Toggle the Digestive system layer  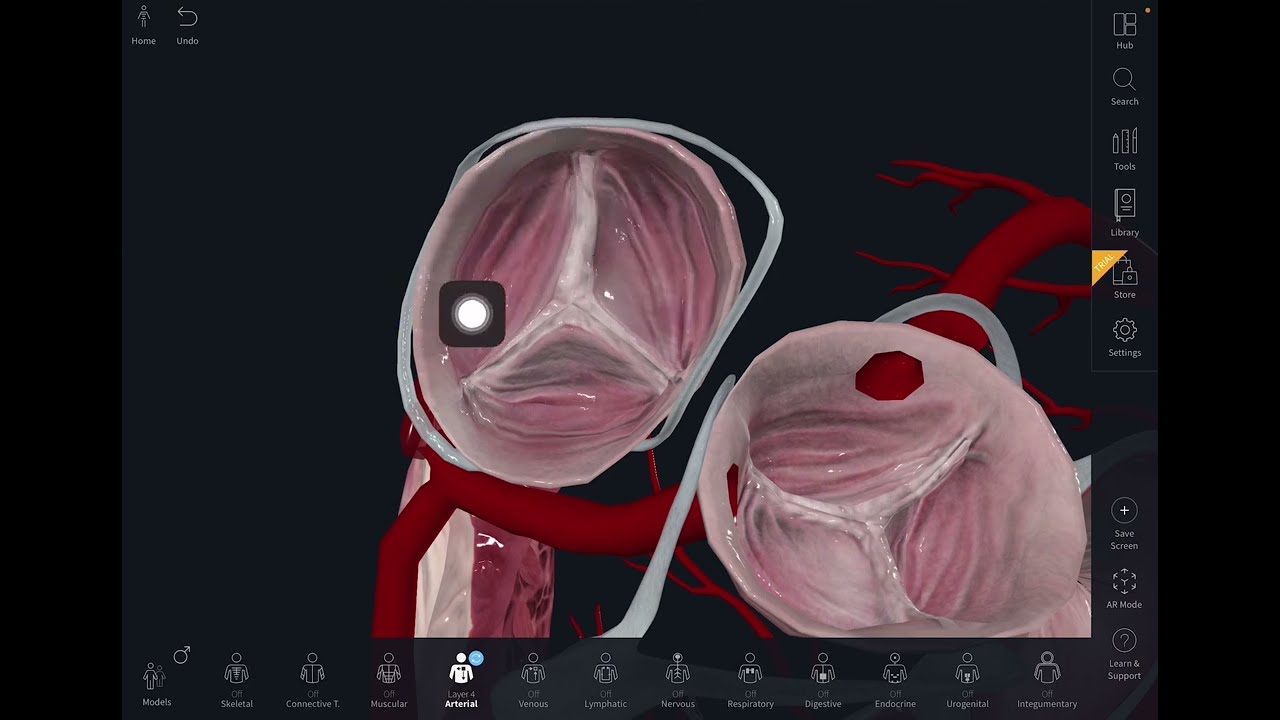(823, 681)
